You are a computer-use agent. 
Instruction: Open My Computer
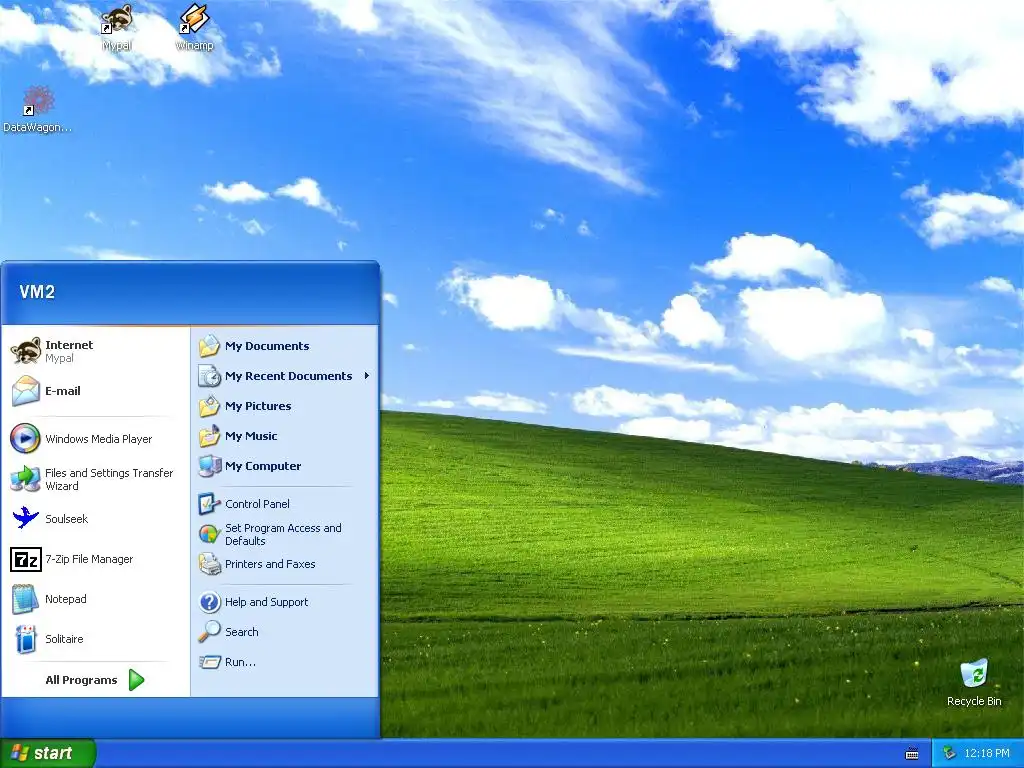tap(284, 466)
